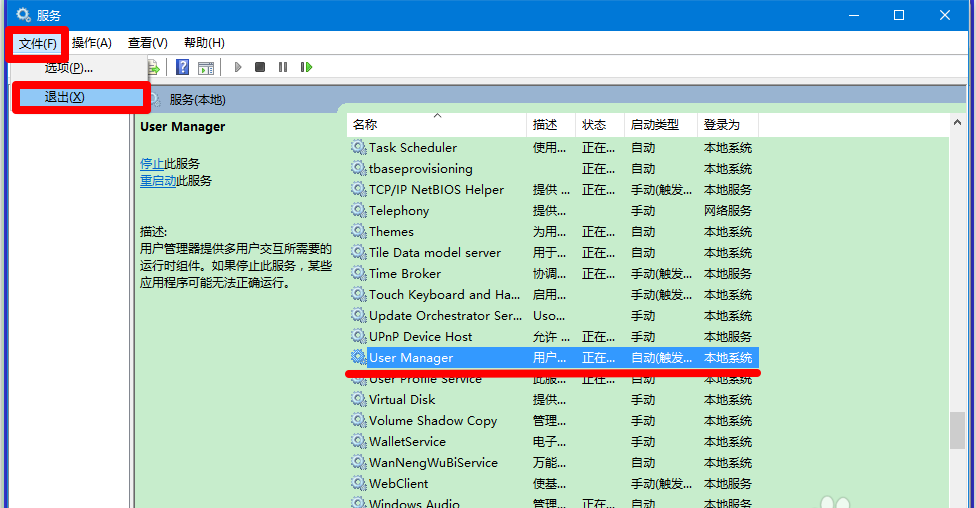Screen dimensions: 976x508
Task: Select the Tile Data model server name
Action: (435, 253)
